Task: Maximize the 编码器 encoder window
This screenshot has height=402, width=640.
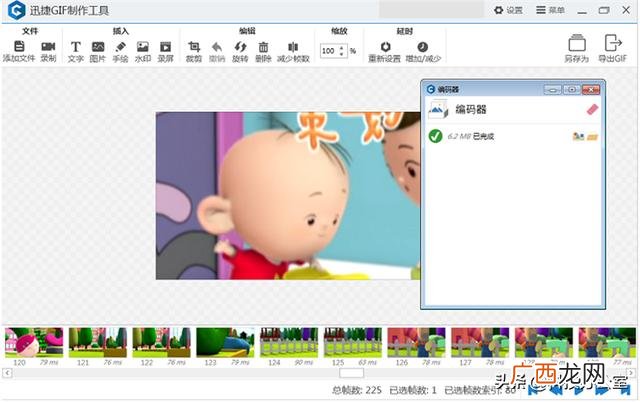Action: [x=571, y=89]
